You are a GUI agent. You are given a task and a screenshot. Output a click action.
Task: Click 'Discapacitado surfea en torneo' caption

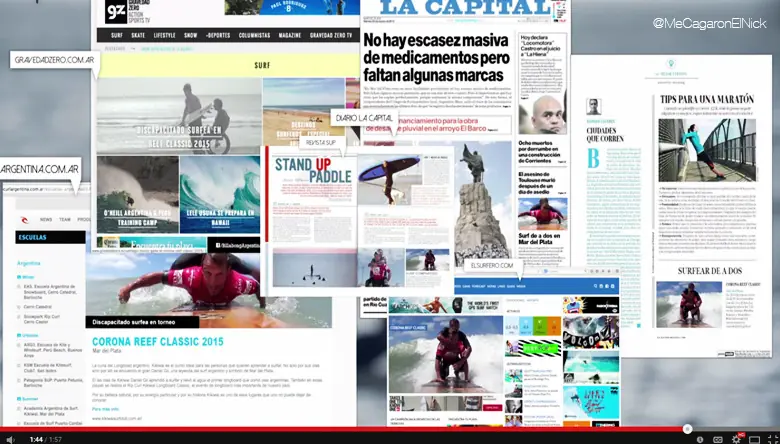click(142, 322)
